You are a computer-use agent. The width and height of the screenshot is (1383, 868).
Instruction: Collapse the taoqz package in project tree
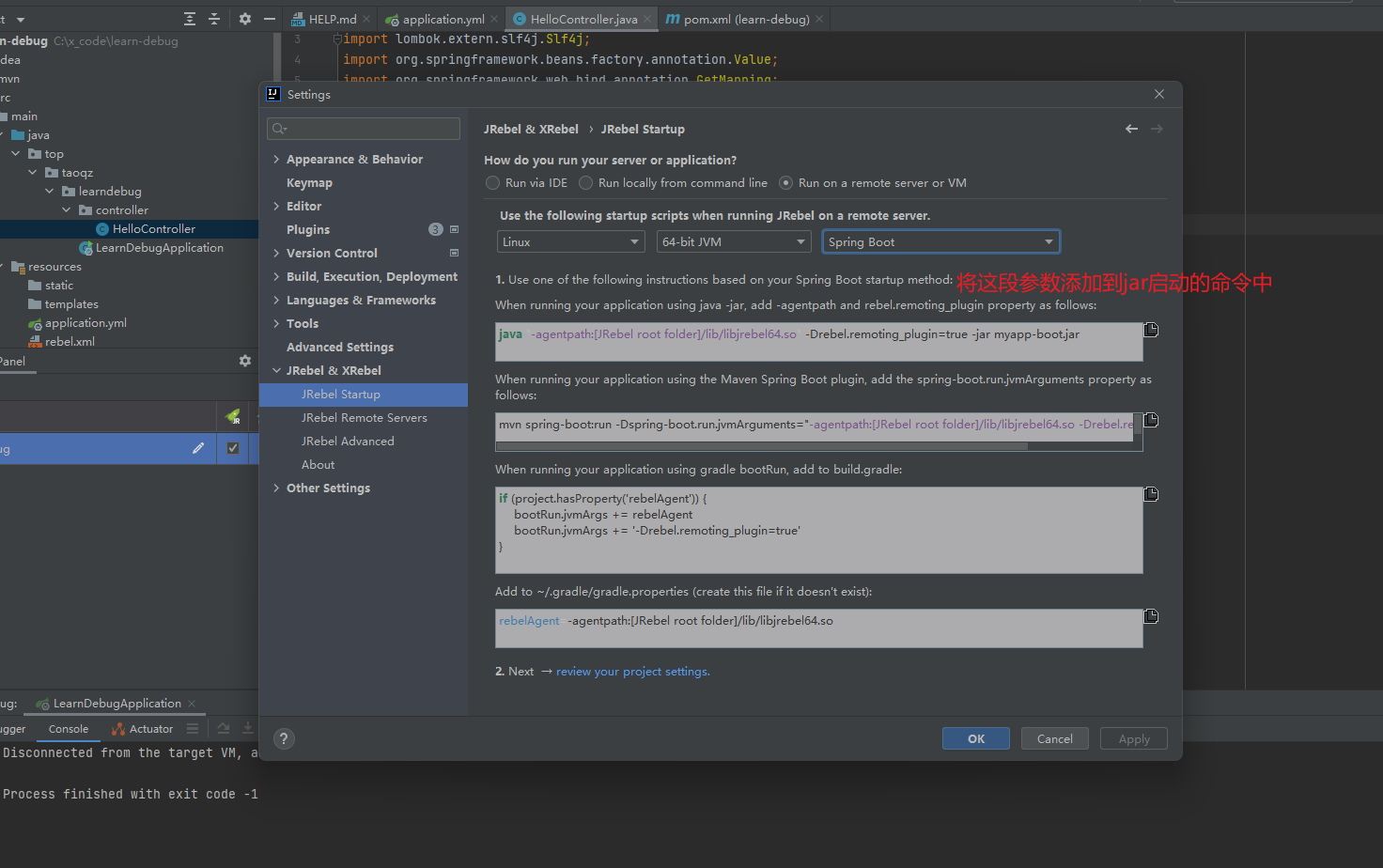coord(33,172)
